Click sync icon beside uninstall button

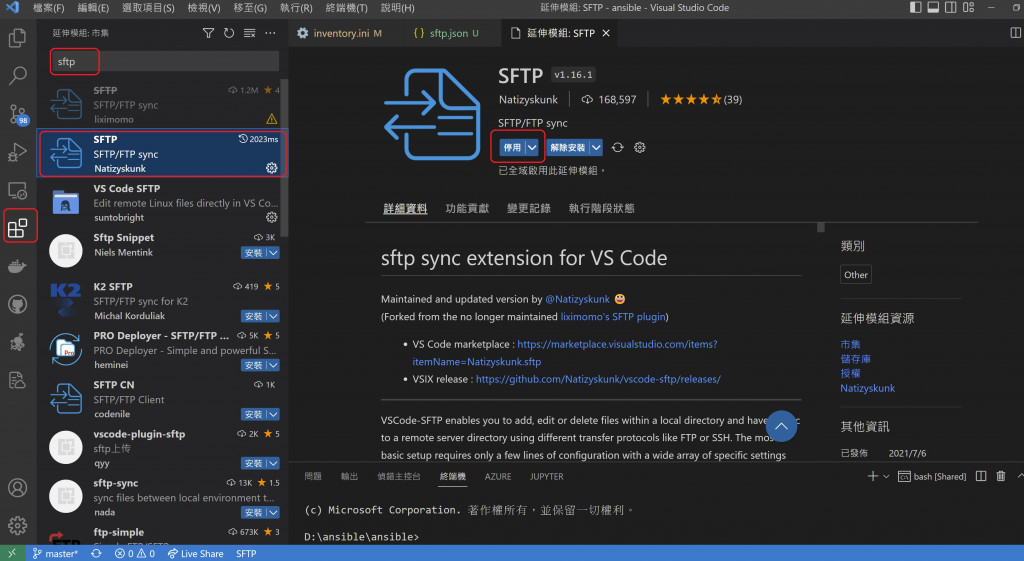[x=617, y=148]
